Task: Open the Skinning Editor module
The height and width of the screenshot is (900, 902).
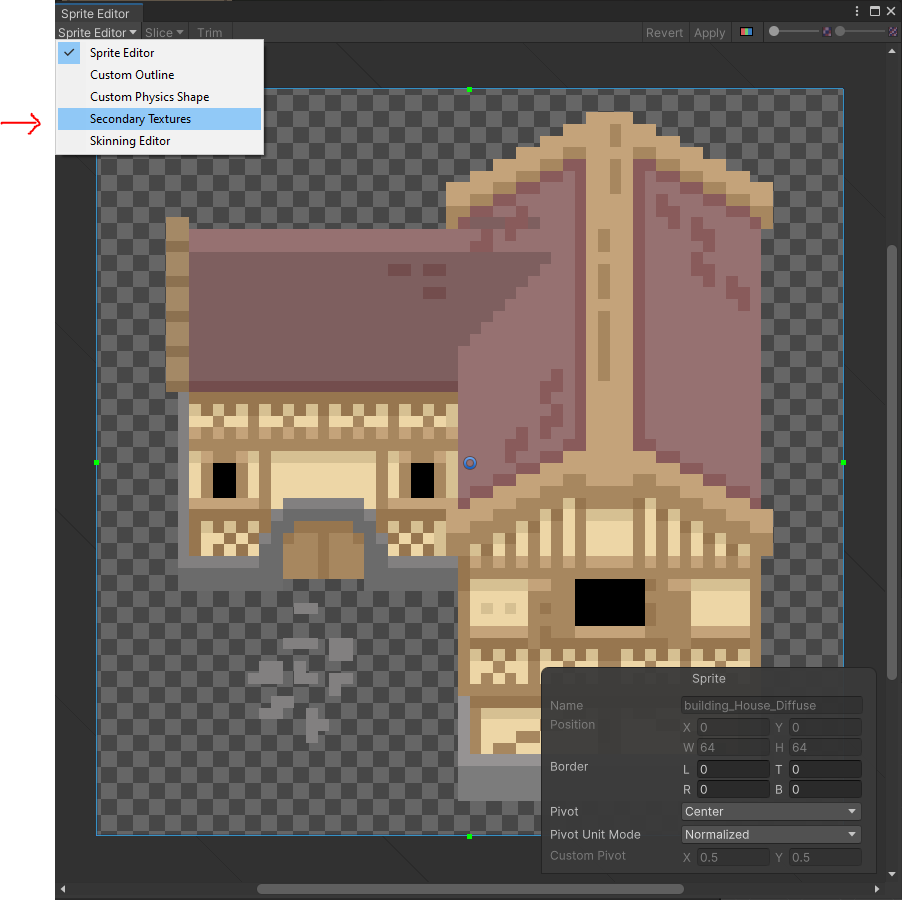Action: [130, 141]
